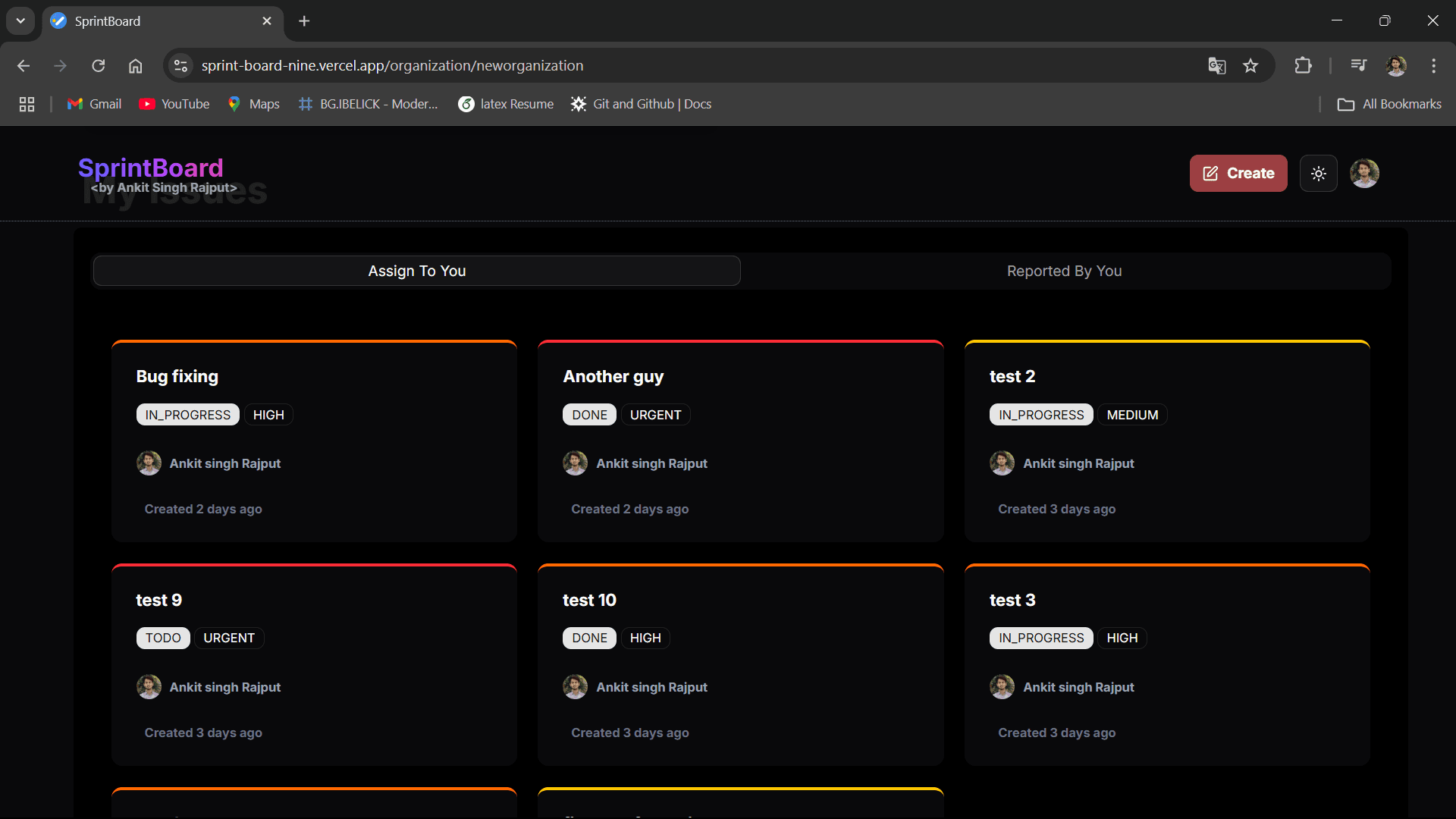Open the Chrome profile avatar

(x=1396, y=66)
